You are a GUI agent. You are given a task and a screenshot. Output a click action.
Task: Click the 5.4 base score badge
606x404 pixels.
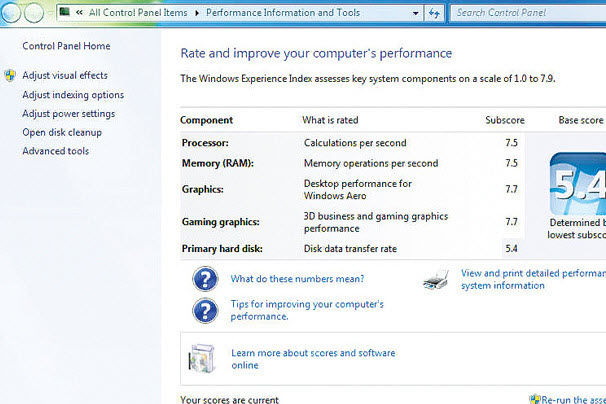coord(578,184)
